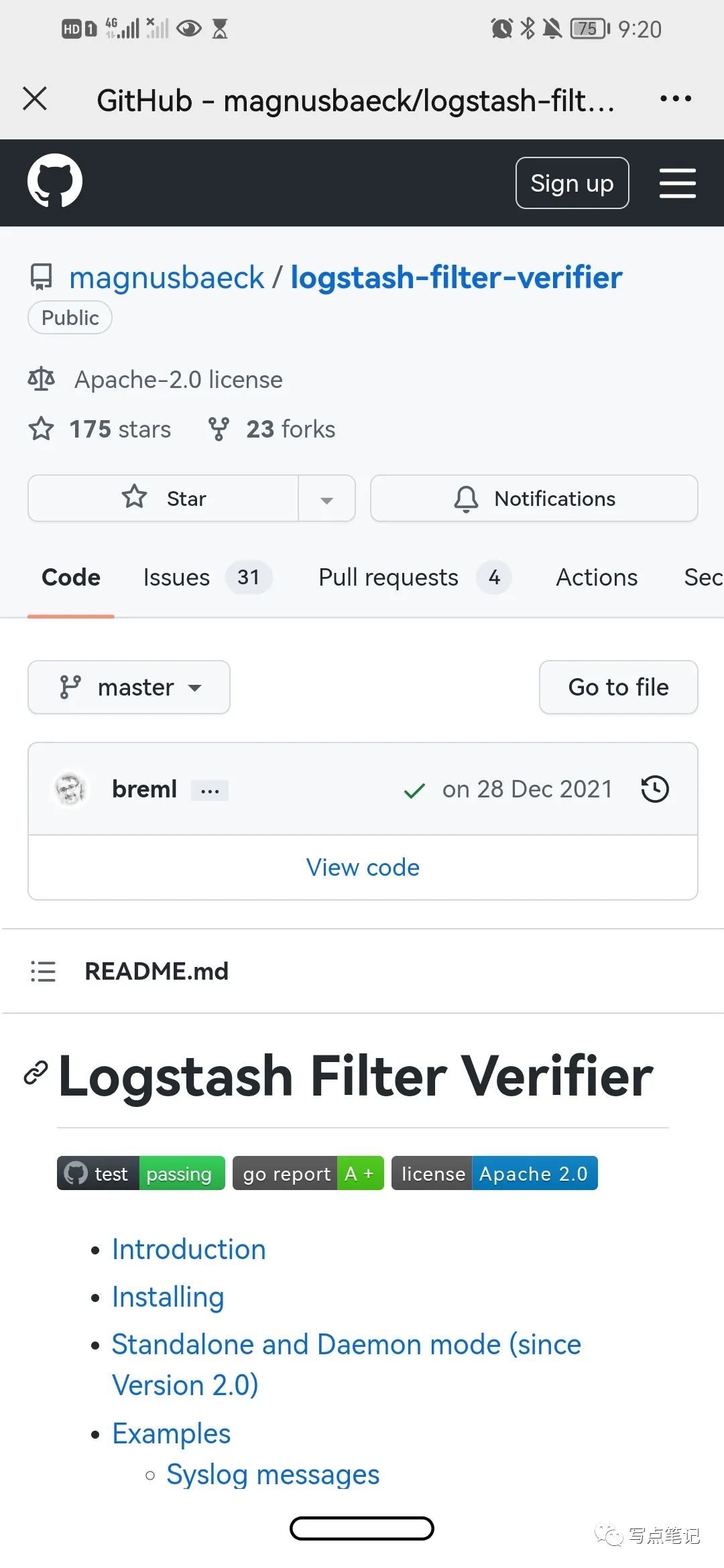Open the commit history clock icon
The height and width of the screenshot is (1568, 724).
coord(654,789)
